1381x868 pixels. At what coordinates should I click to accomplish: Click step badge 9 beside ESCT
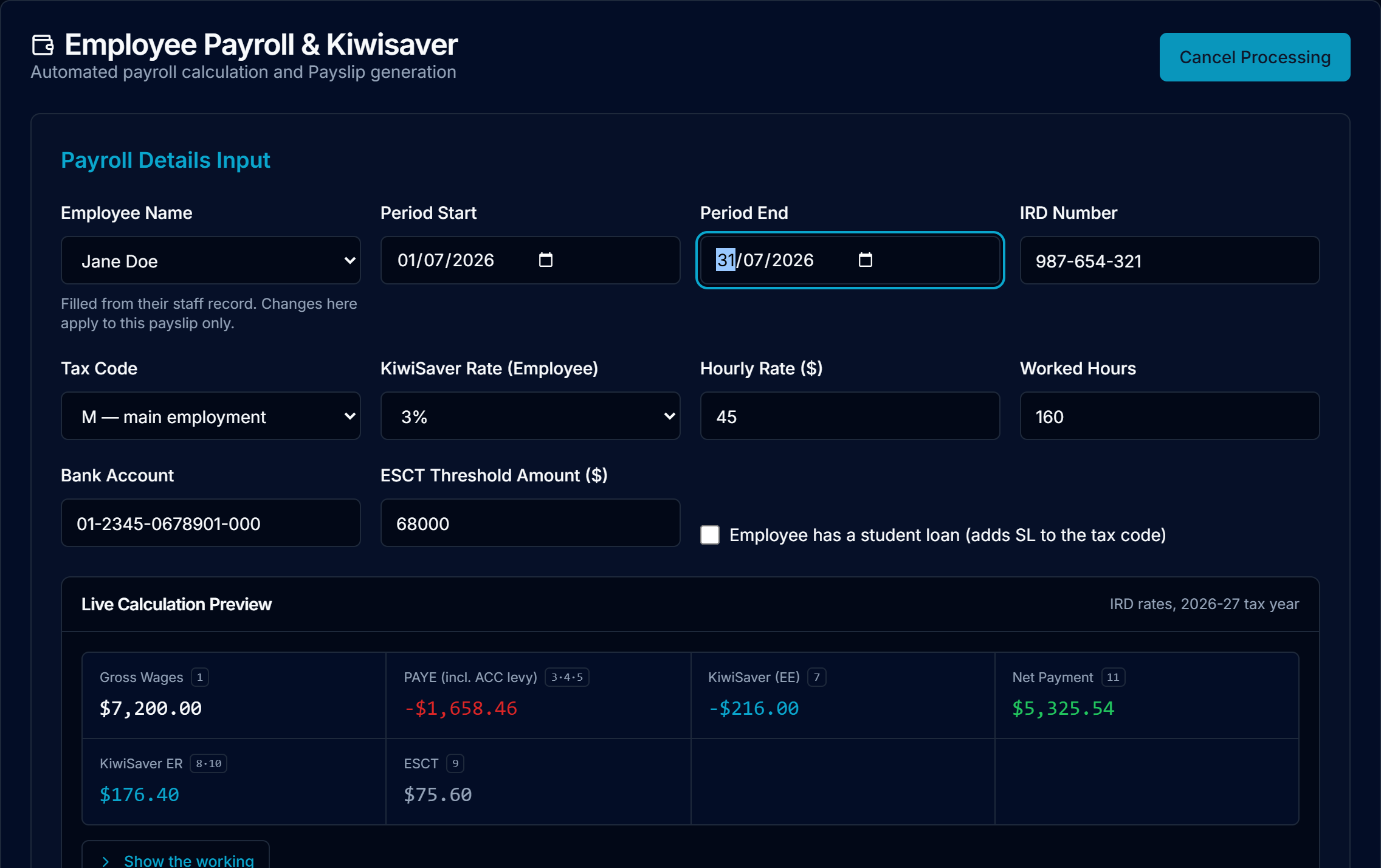tap(455, 763)
